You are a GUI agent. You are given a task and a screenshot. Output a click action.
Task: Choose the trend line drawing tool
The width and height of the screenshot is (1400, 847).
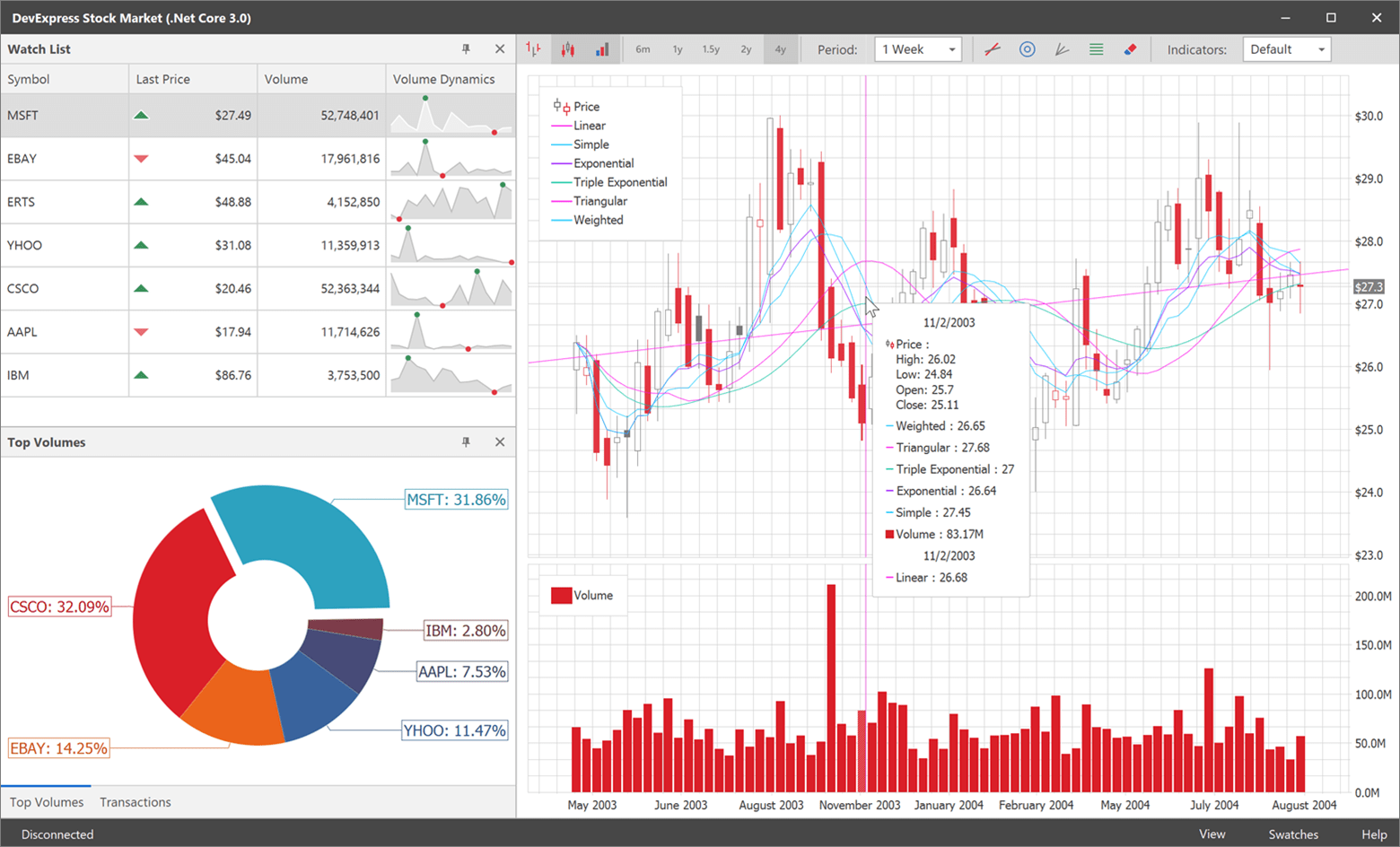(993, 49)
